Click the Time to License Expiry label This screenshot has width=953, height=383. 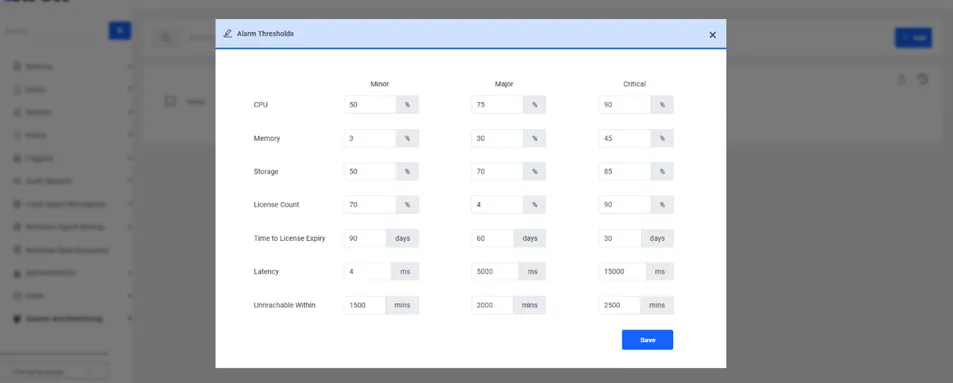pyautogui.click(x=289, y=238)
